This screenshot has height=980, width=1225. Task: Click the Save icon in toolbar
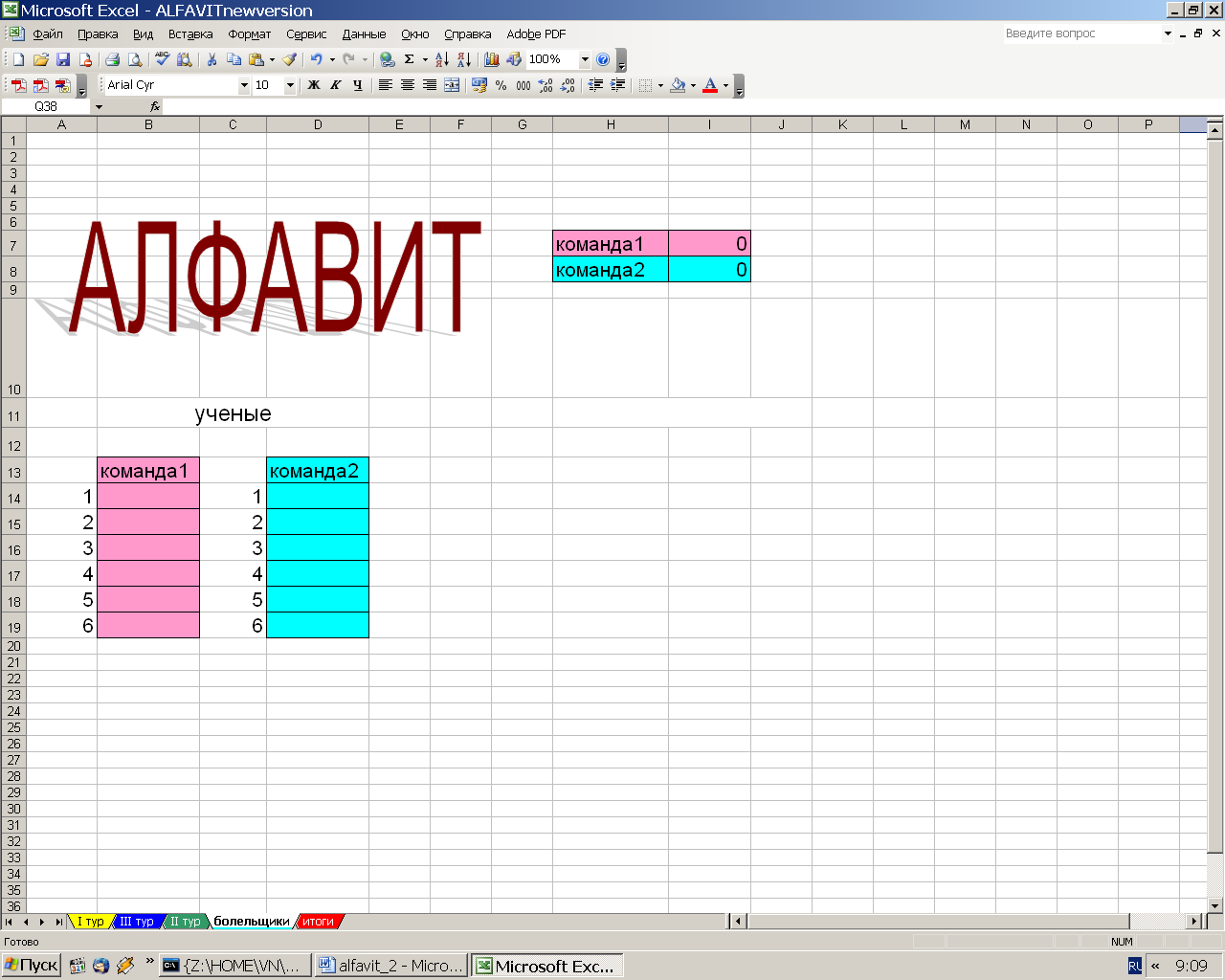click(63, 59)
